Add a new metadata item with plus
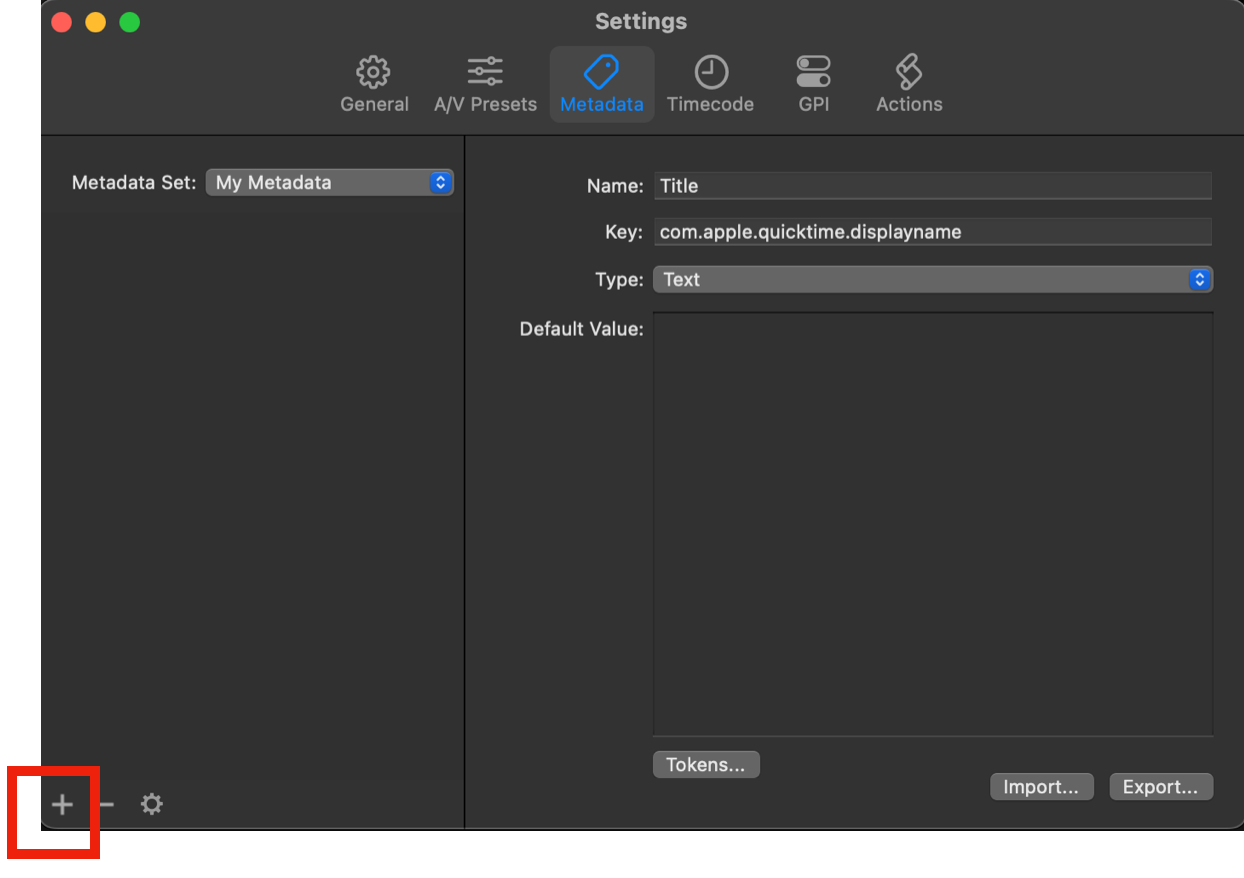The image size is (1244, 878). coord(63,804)
